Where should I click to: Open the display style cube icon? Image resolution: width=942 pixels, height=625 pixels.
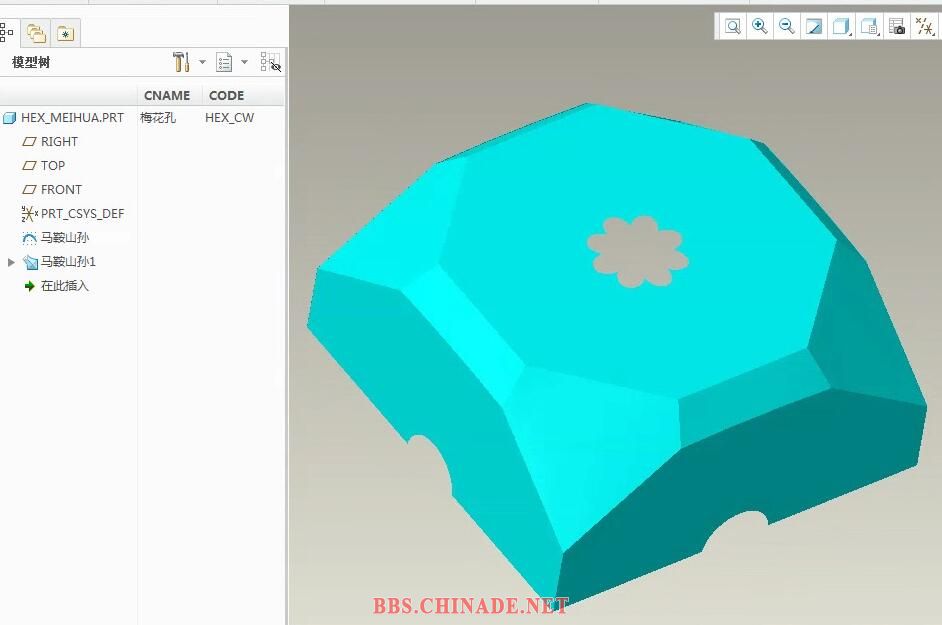pyautogui.click(x=841, y=27)
